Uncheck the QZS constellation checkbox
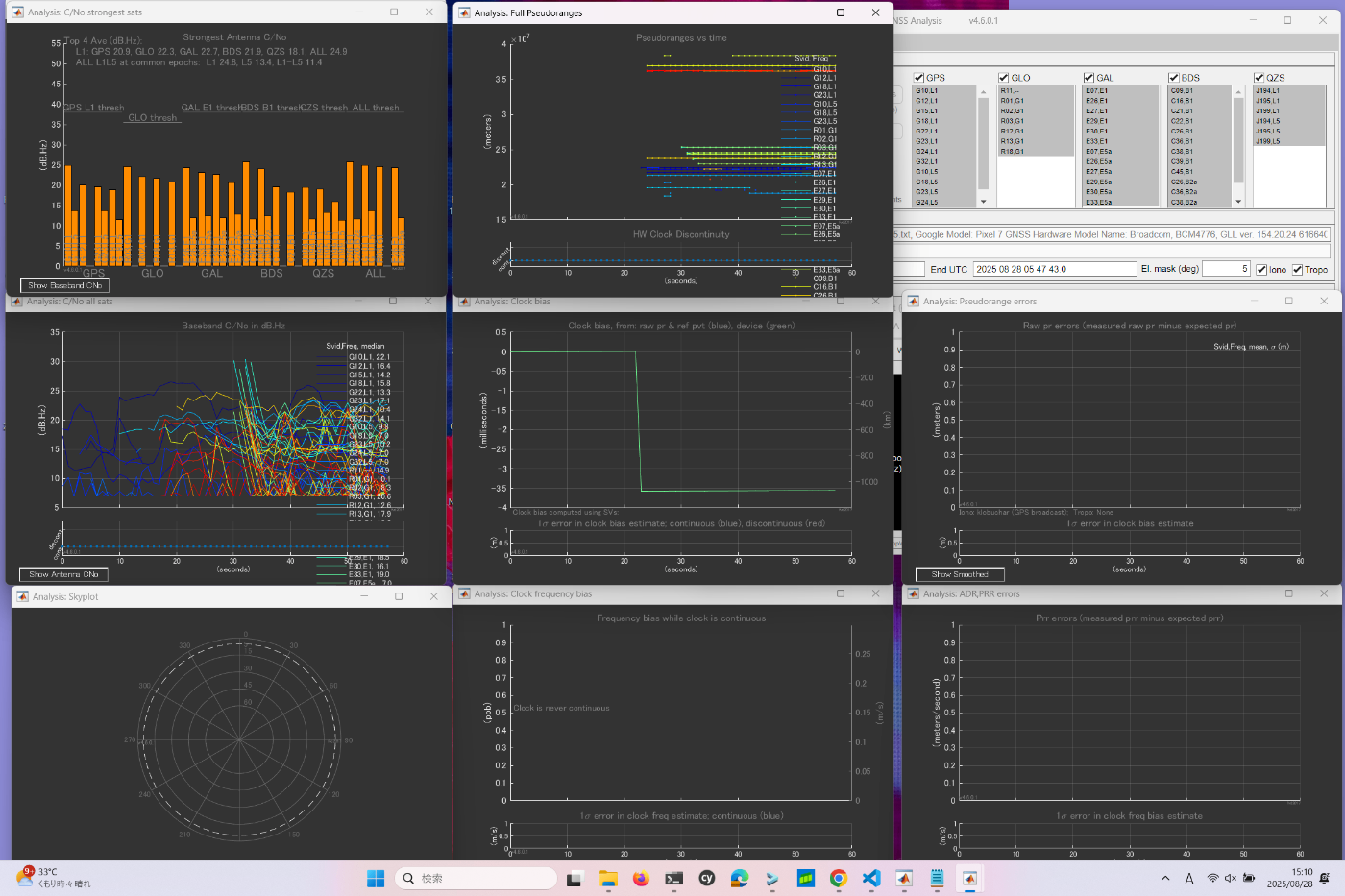The image size is (1345, 896). pos(1259,78)
